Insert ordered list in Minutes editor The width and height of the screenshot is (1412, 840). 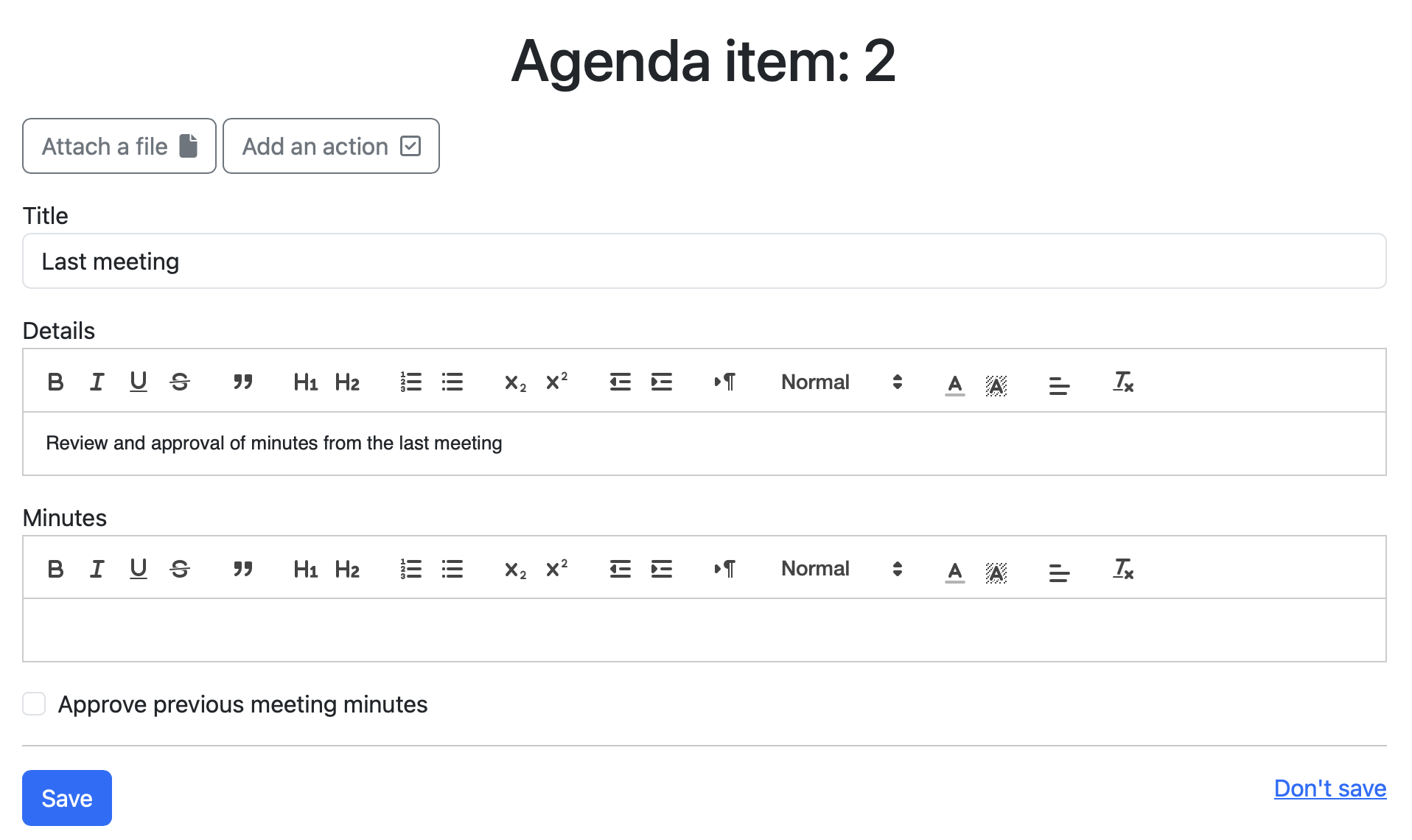pos(410,569)
